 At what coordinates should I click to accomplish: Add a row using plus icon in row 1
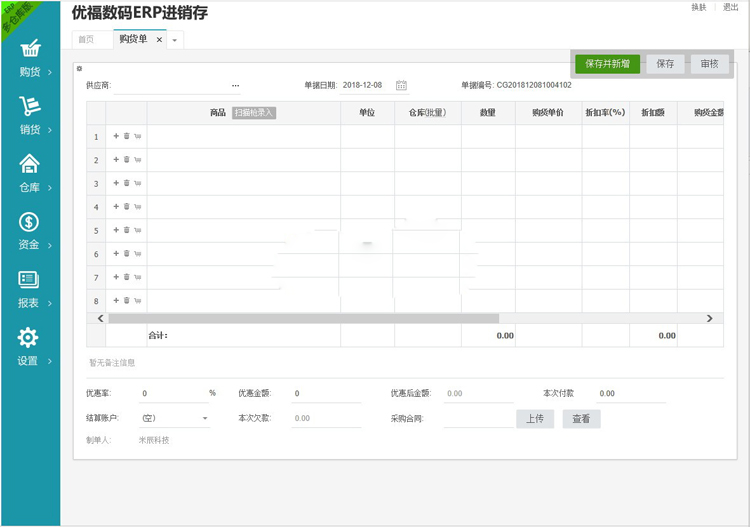116,136
